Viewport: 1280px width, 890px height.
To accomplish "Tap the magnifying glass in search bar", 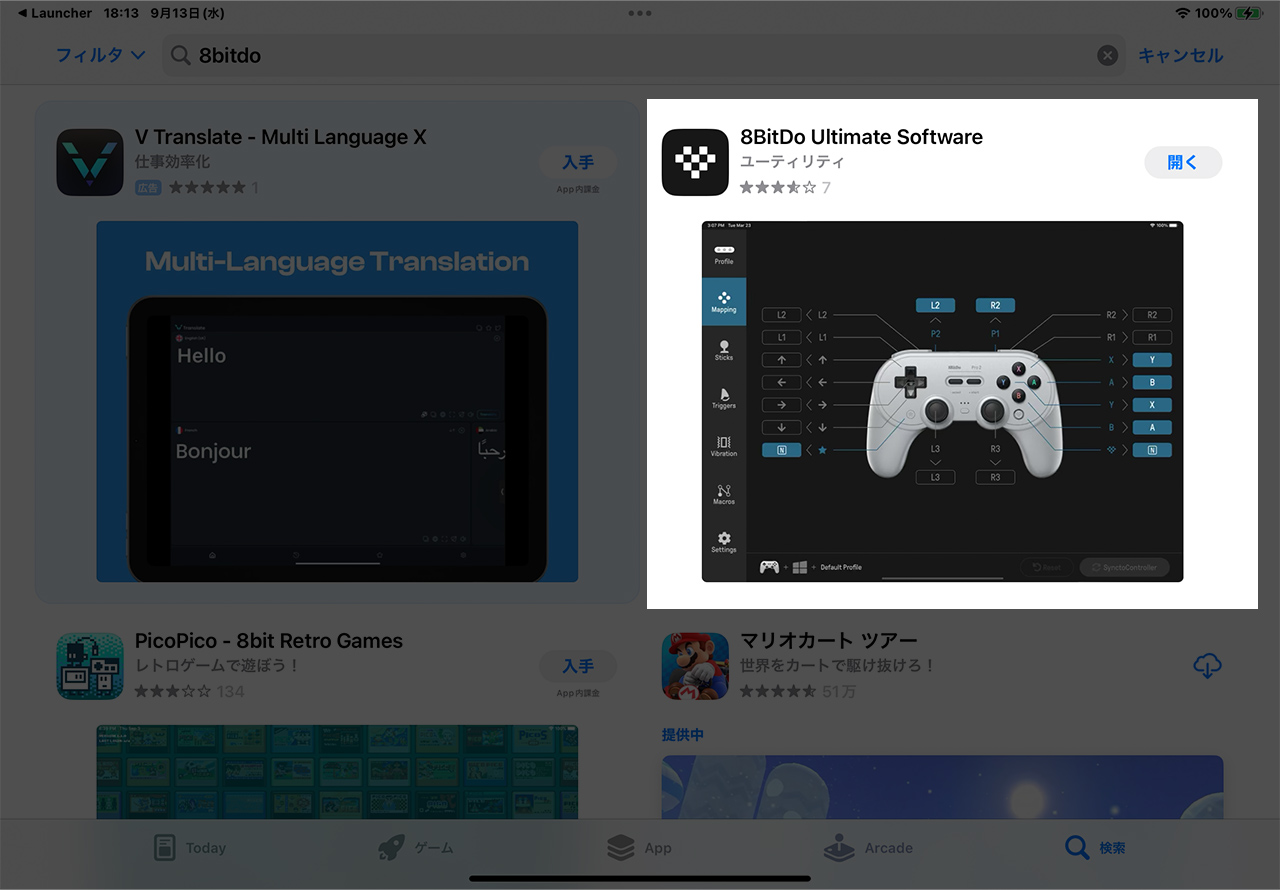I will (x=181, y=56).
